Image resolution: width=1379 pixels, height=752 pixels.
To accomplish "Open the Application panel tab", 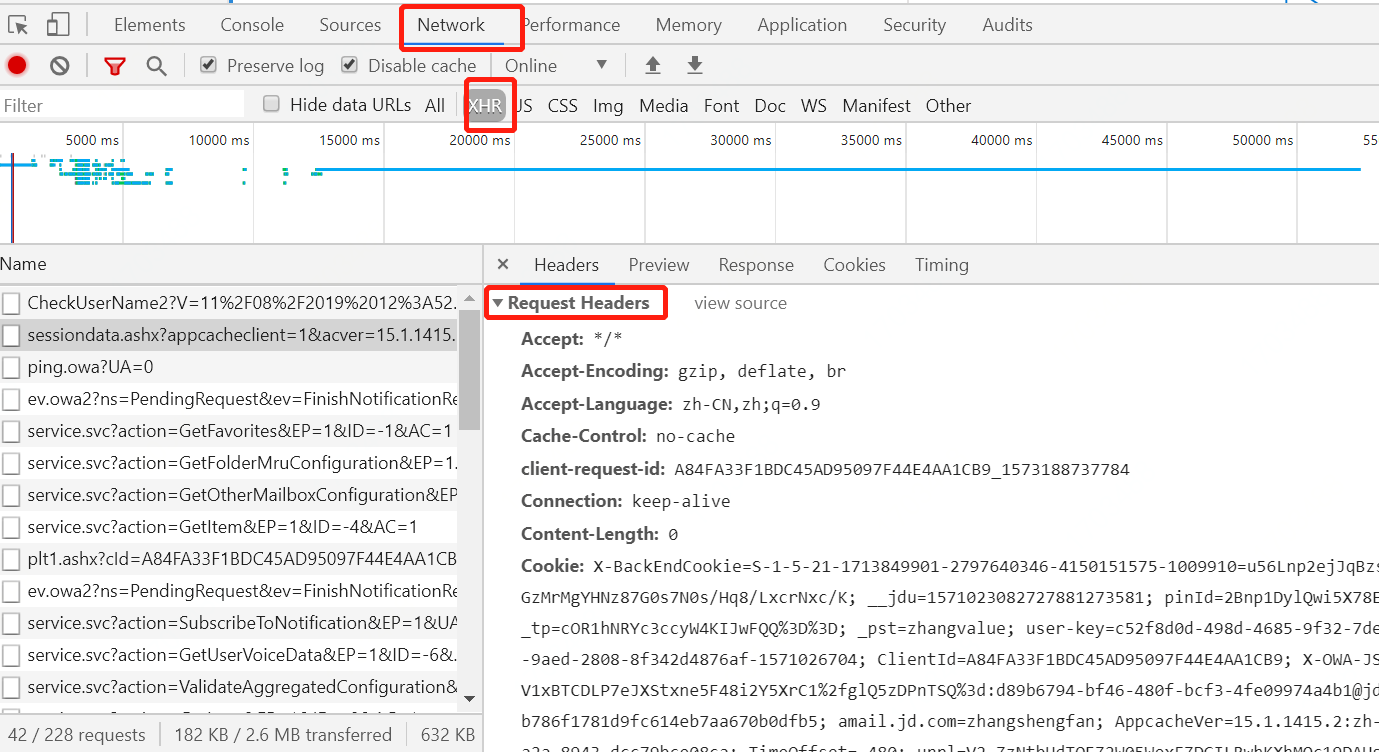I will click(802, 25).
